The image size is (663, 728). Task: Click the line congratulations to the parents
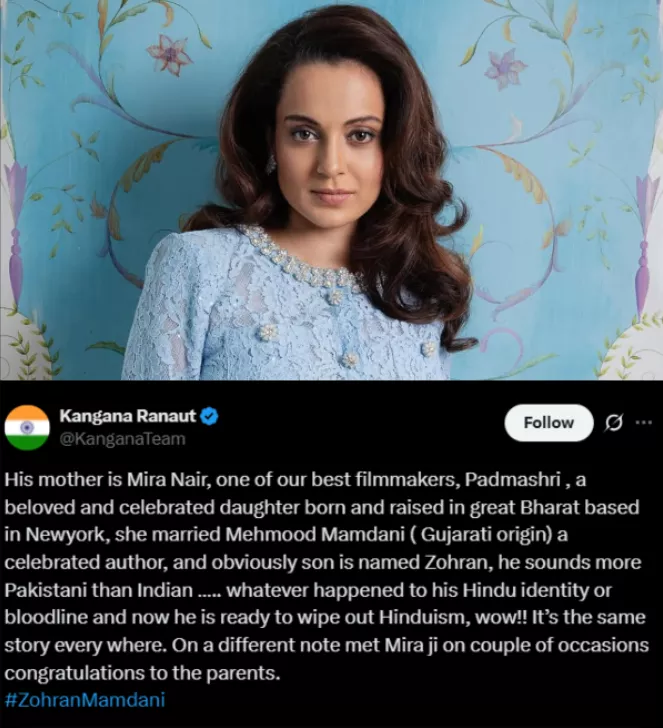[143, 673]
